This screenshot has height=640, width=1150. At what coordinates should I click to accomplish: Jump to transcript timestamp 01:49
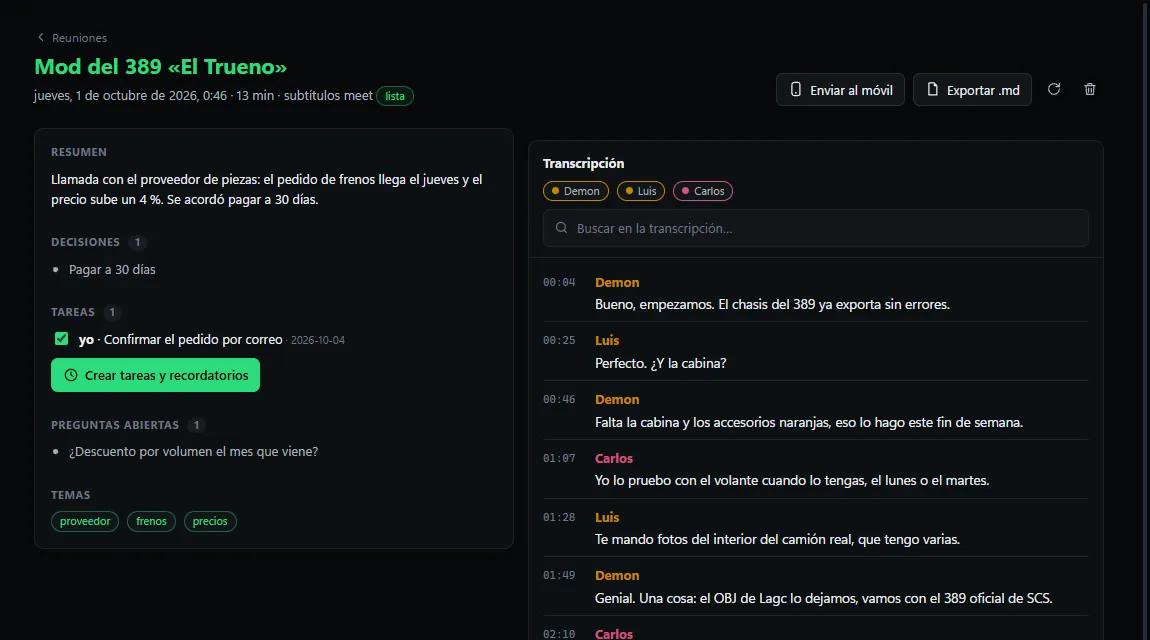(559, 575)
